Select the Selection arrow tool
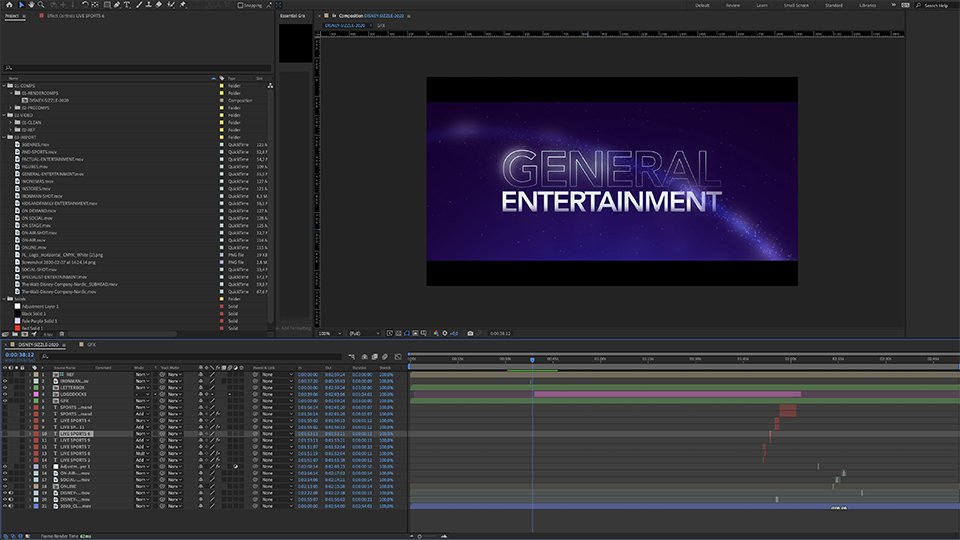Viewport: 960px width, 540px height. pos(21,4)
